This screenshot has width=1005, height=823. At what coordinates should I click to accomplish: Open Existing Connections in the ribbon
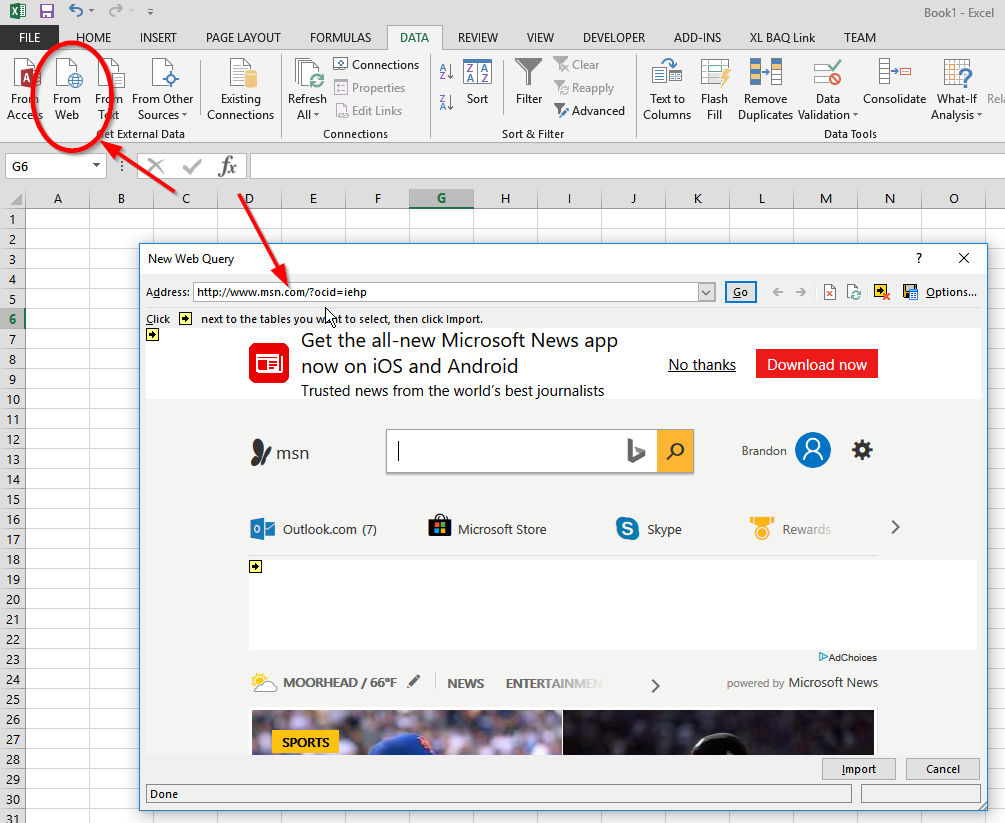[240, 89]
